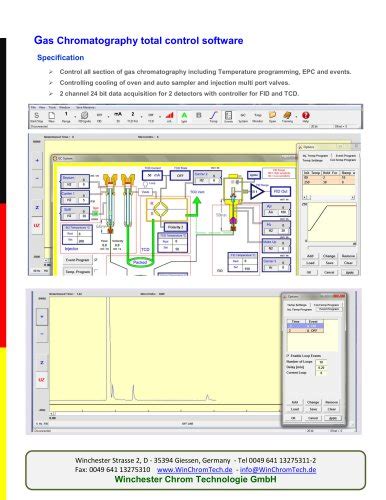This screenshot has width=386, height=500.
Task: Open the dropdown arrow next to TCD Pol
Action: [x=142, y=116]
